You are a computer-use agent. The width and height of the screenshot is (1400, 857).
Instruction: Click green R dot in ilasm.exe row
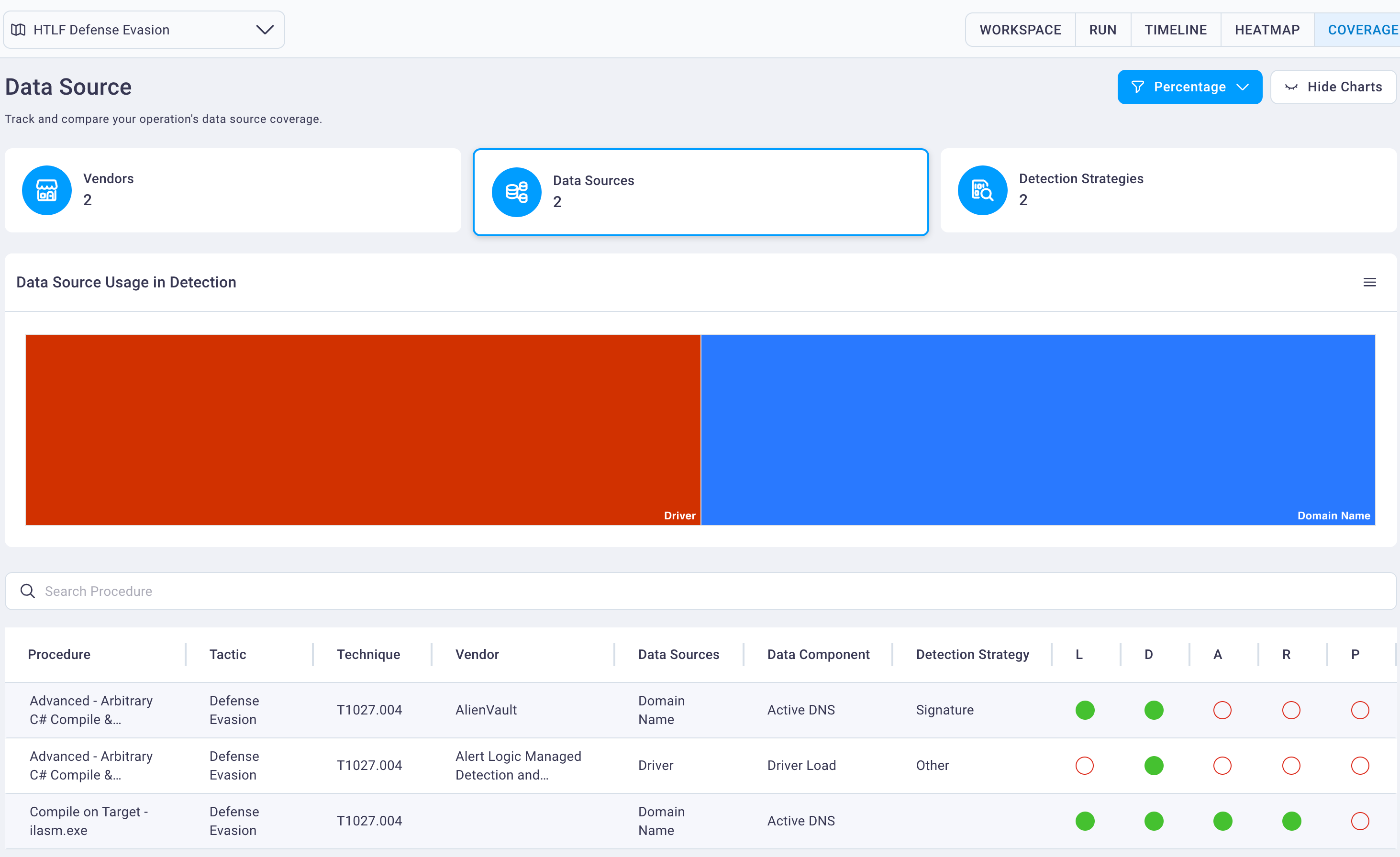(x=1291, y=821)
